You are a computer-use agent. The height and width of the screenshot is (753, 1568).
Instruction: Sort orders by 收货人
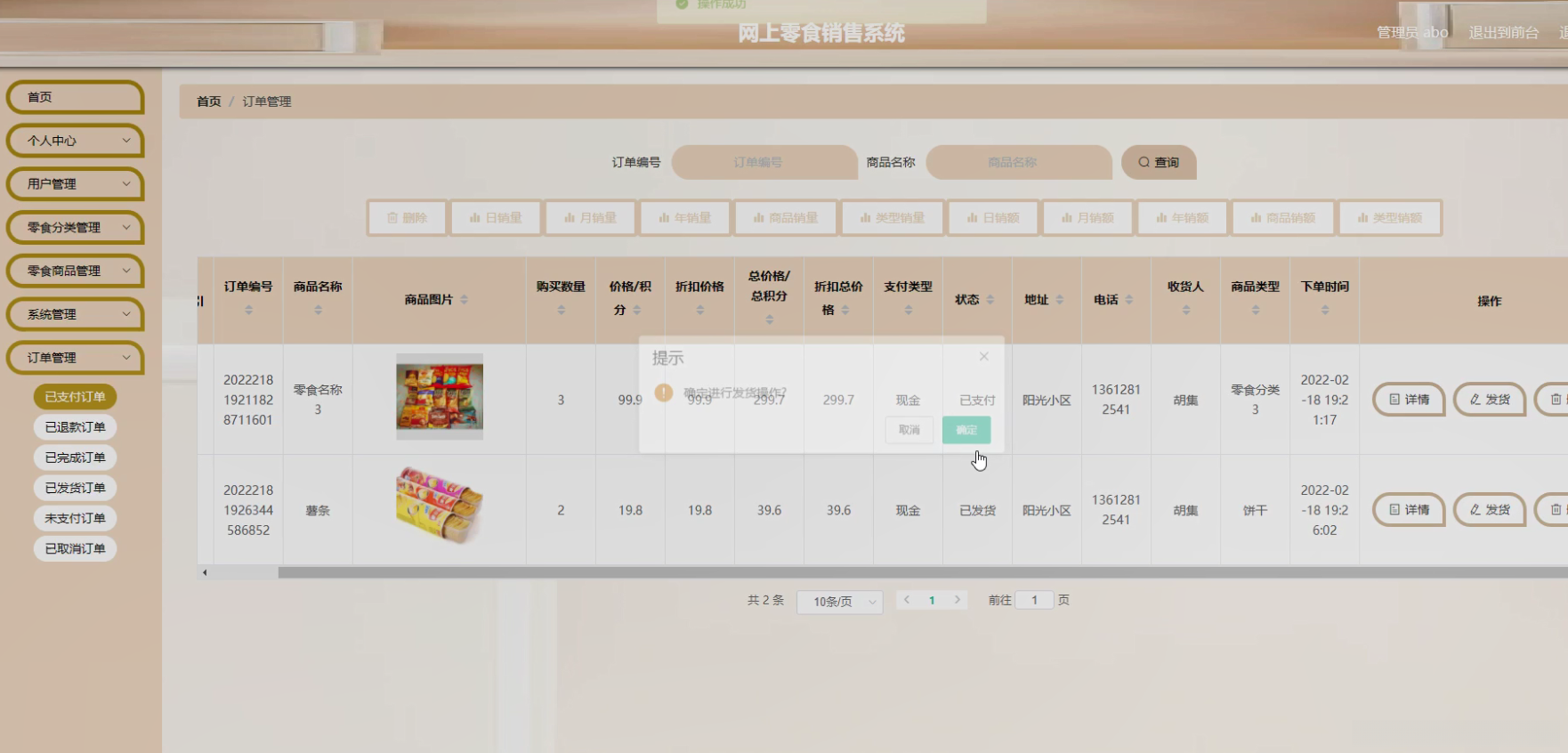point(1186,310)
